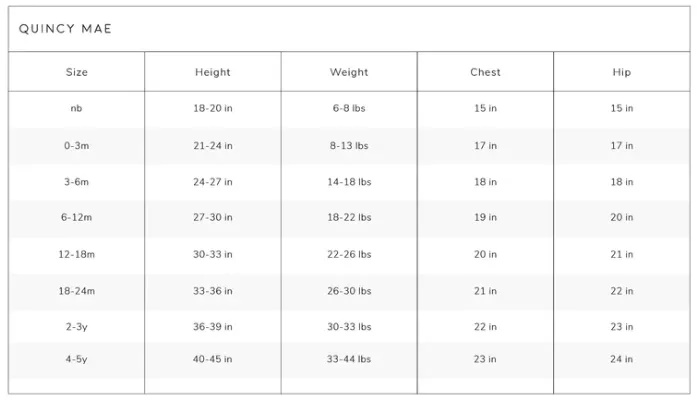Click the 24 in hip value
Viewport: 697px width, 401px height.
621,359
